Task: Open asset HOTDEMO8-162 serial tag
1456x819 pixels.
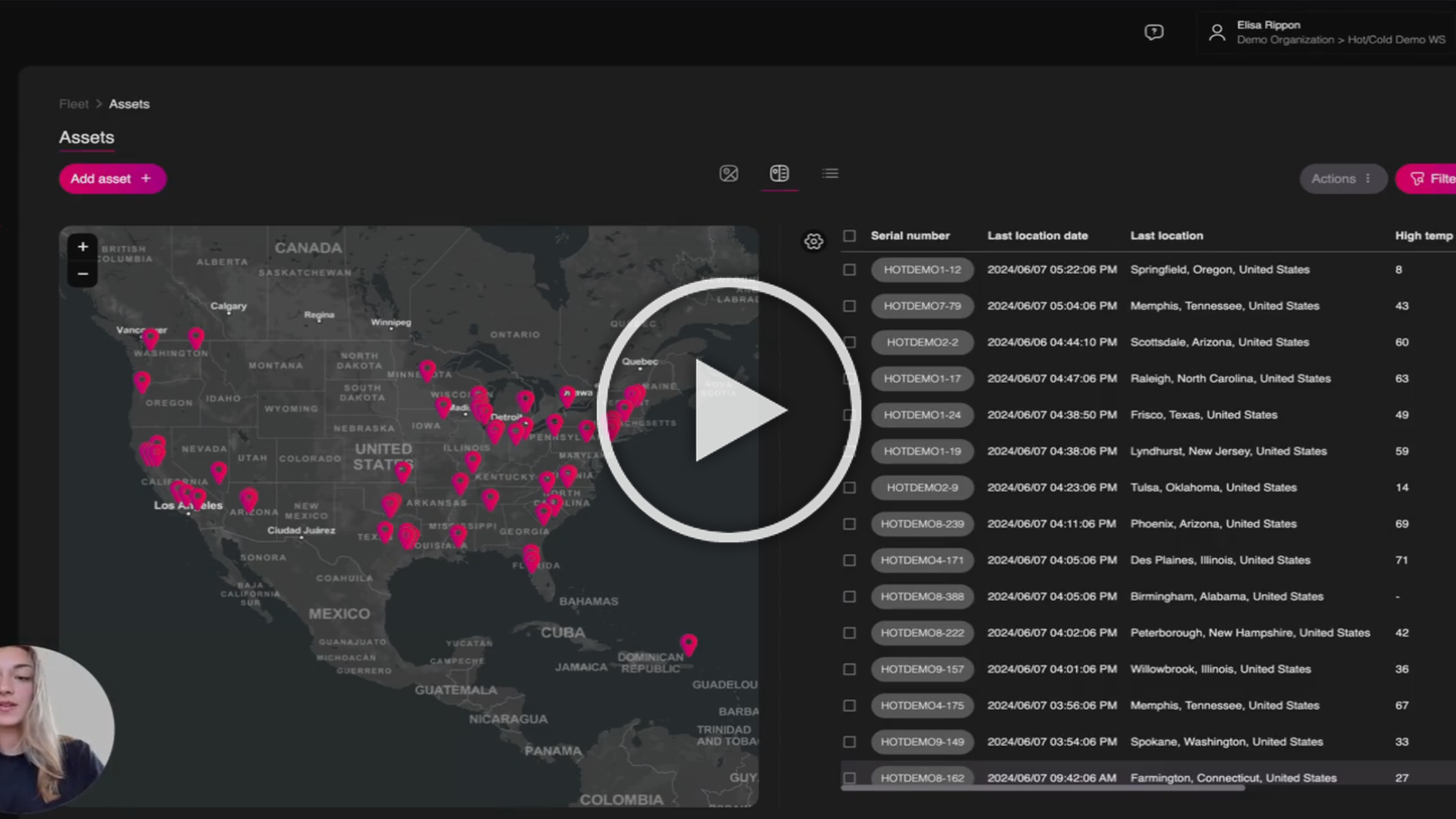Action: pyautogui.click(x=922, y=778)
